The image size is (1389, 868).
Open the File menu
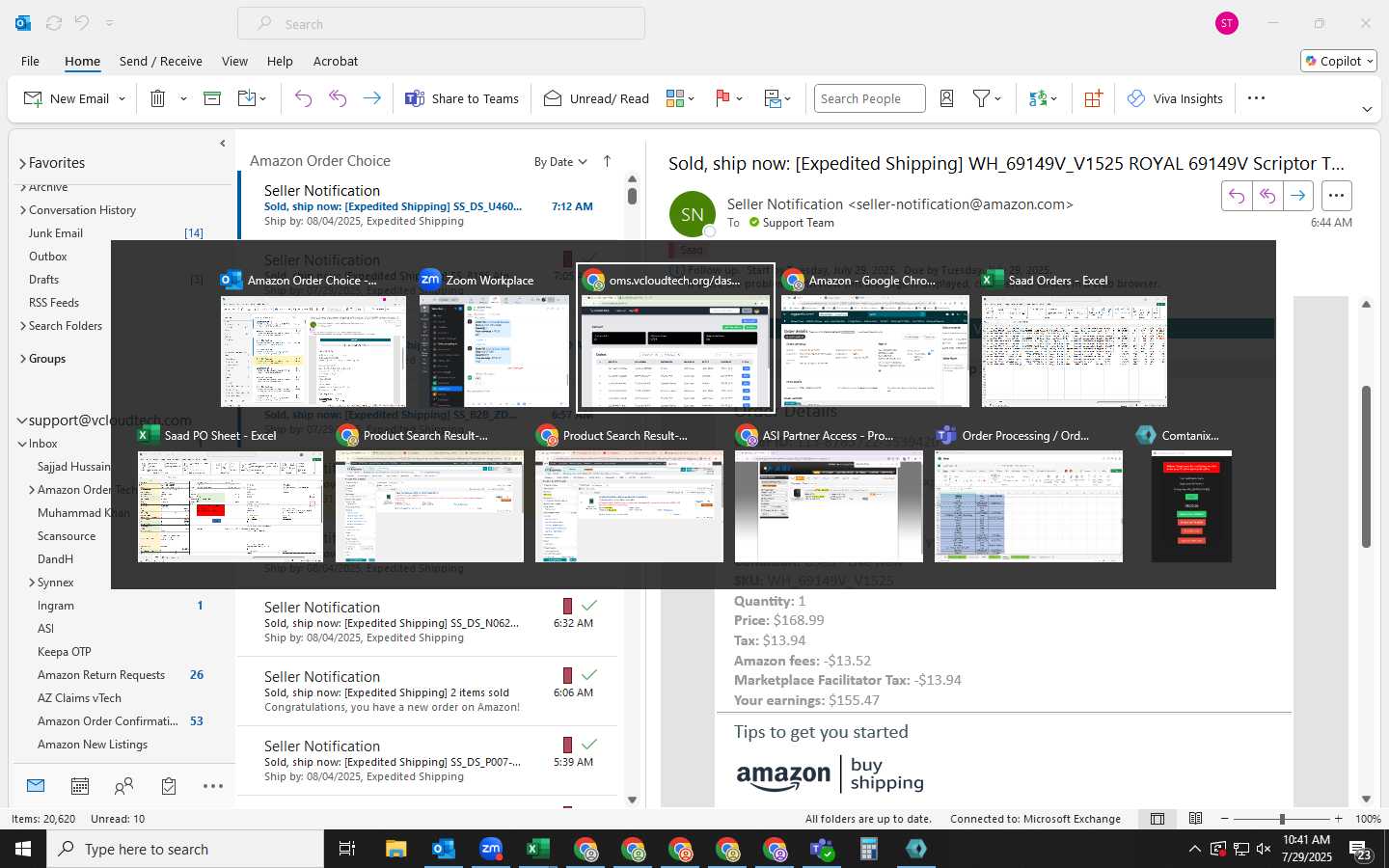pos(30,61)
